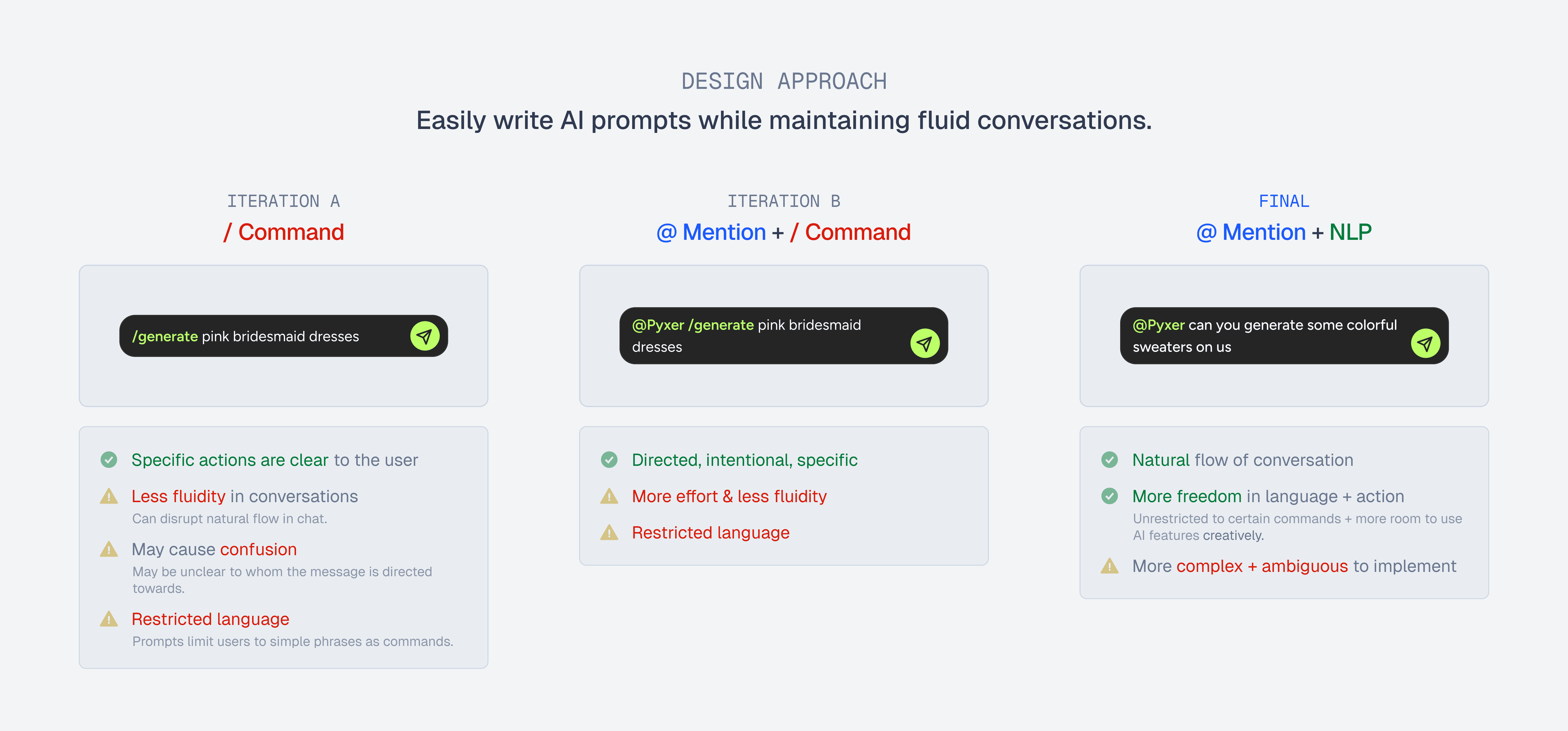
Task: Click the red / Command heading
Action: pos(284,232)
